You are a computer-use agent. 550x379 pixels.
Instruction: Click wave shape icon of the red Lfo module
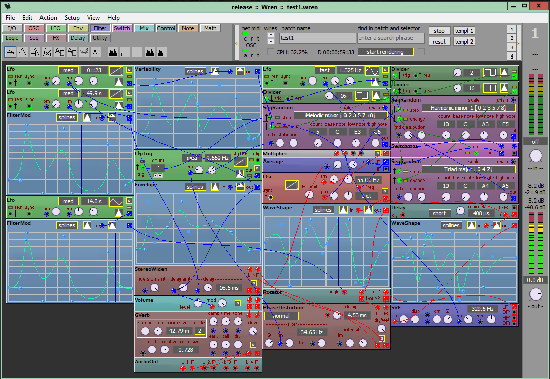point(292,185)
